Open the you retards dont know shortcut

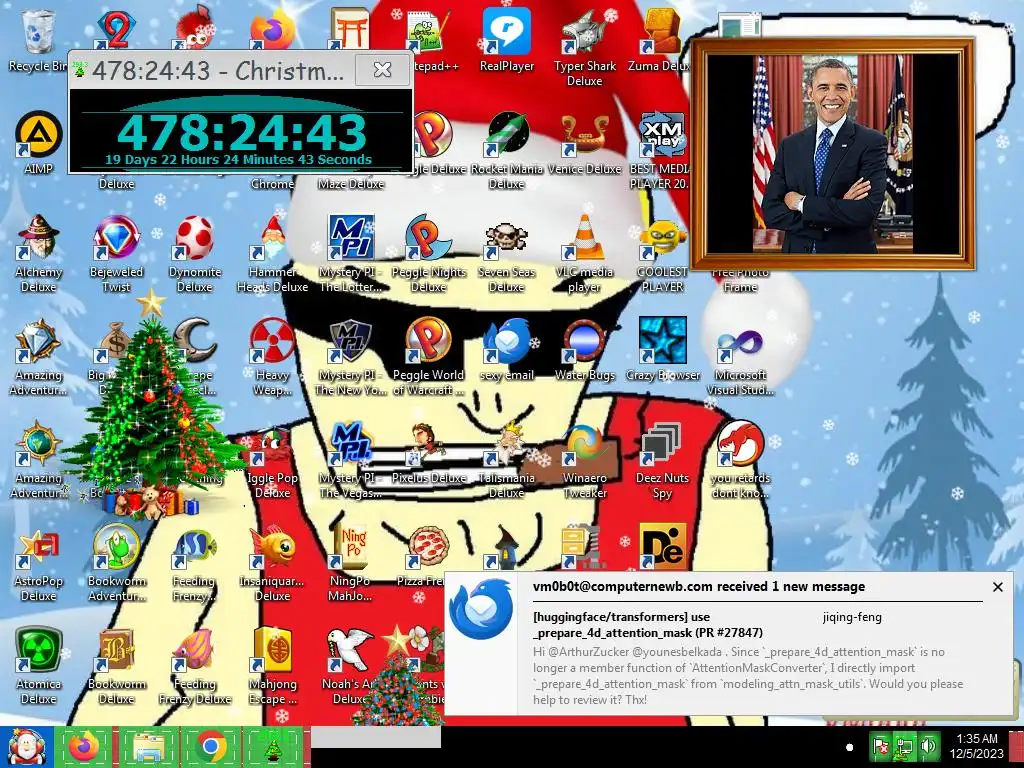pyautogui.click(x=741, y=460)
